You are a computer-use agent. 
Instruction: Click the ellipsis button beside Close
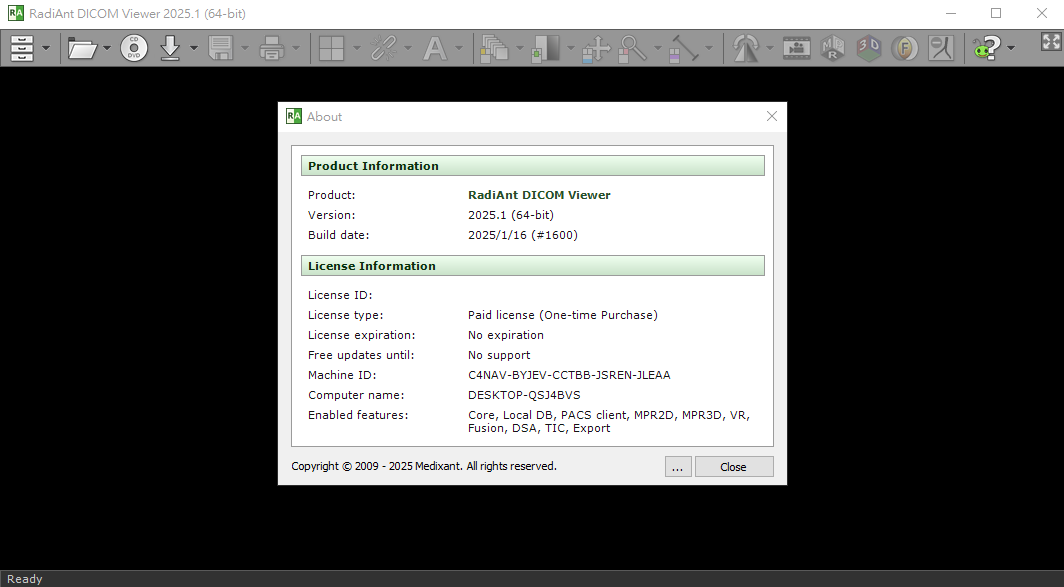pos(677,467)
